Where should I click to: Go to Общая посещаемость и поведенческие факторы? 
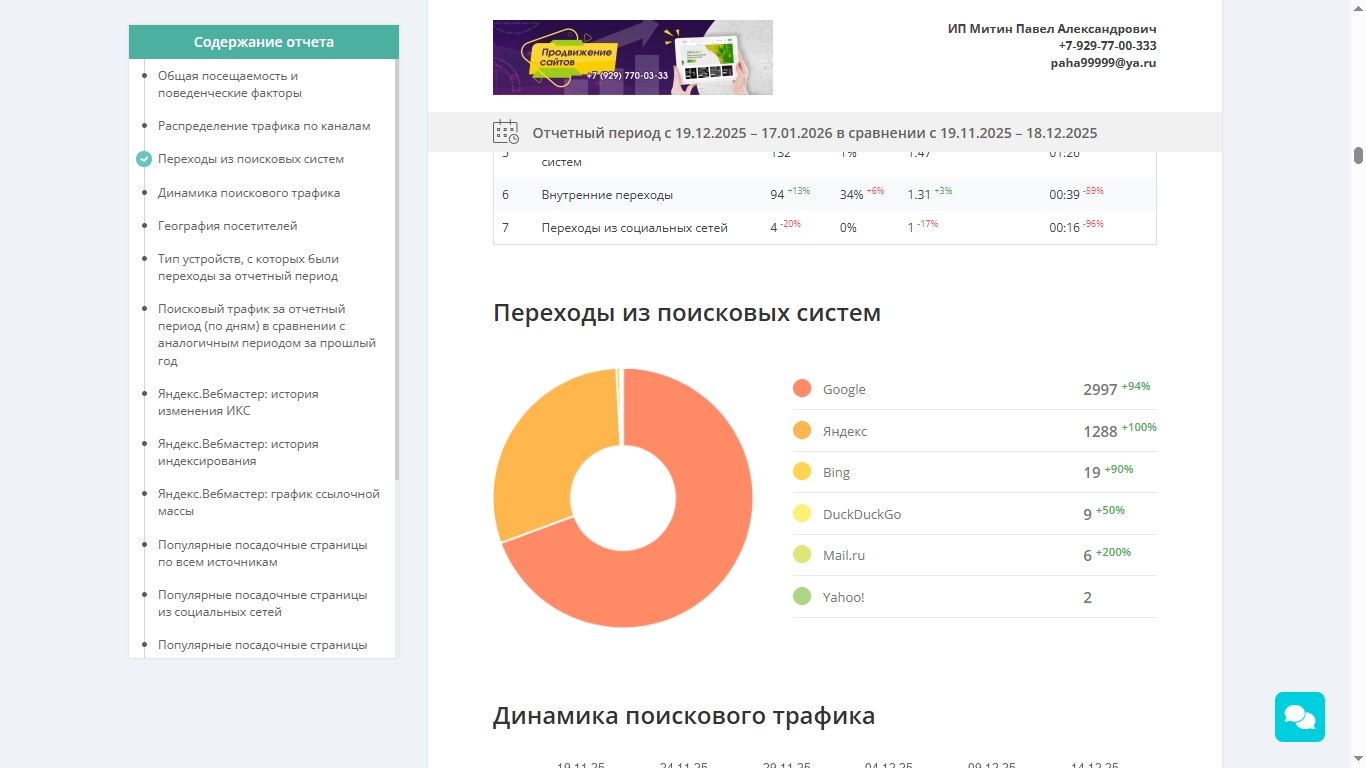tap(229, 84)
